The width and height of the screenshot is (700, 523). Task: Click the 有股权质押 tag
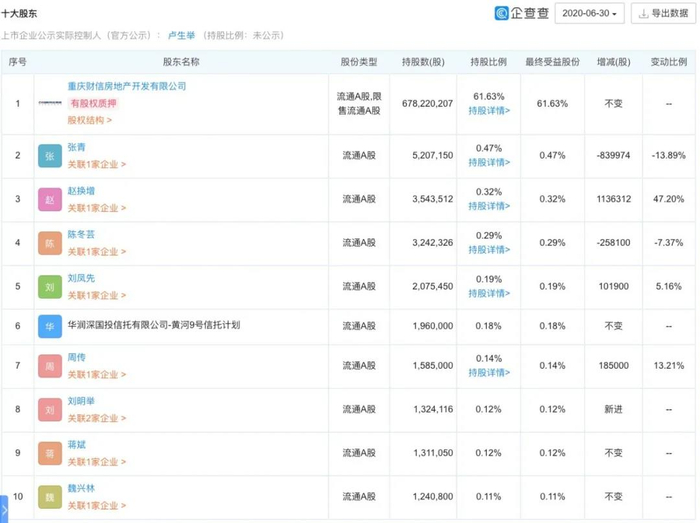click(x=99, y=103)
